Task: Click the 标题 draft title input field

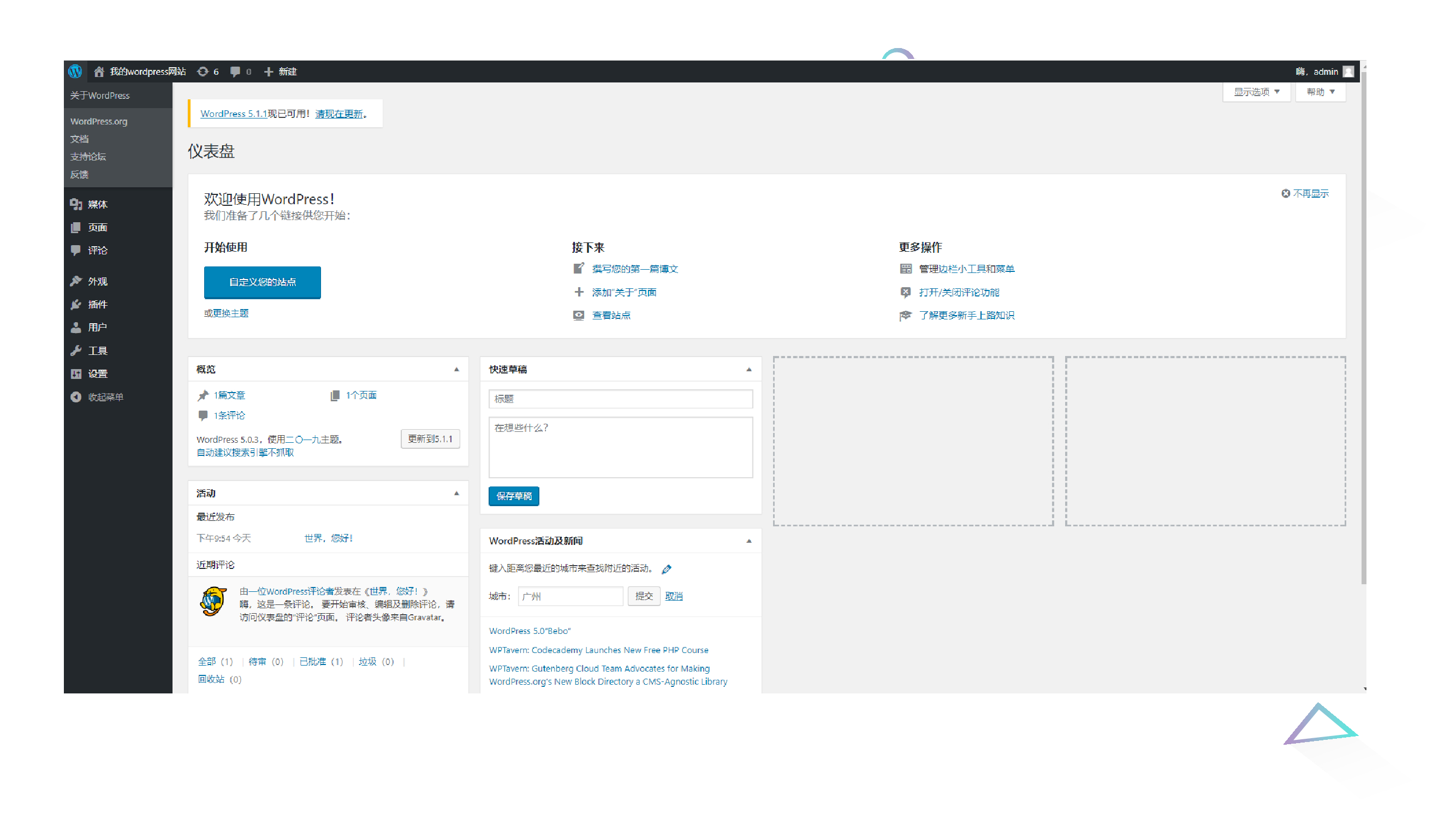Action: [620, 399]
